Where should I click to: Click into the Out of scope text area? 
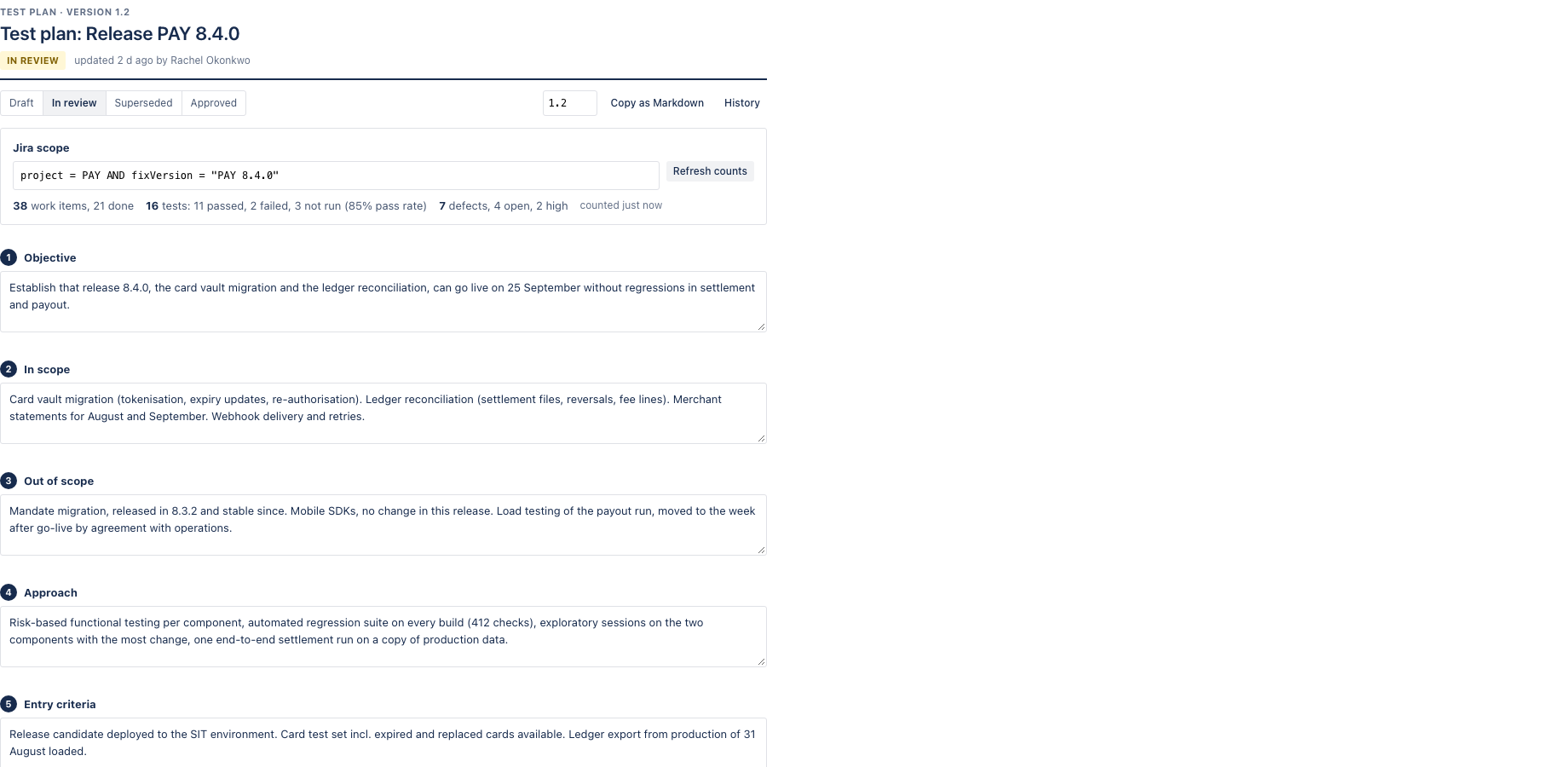pos(383,525)
